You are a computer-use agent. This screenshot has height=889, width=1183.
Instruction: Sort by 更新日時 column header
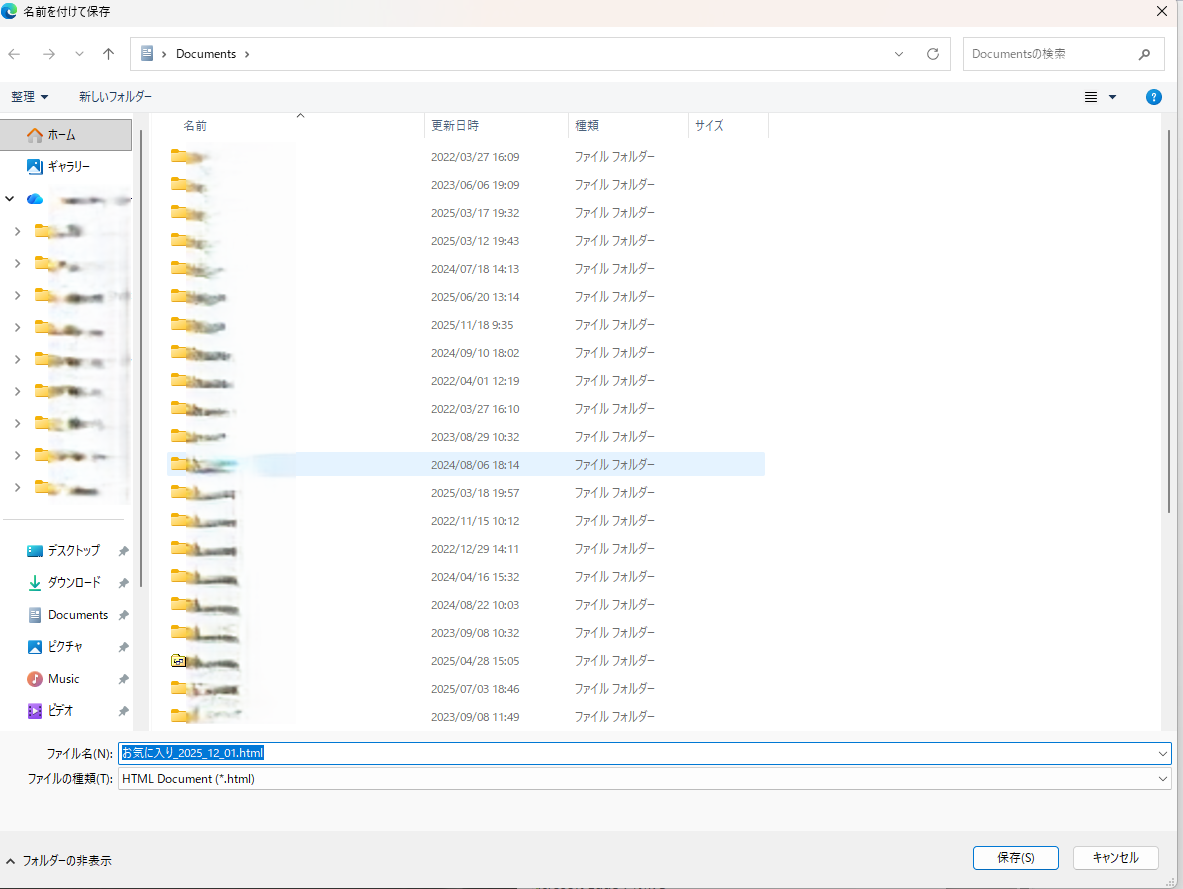[x=455, y=126]
